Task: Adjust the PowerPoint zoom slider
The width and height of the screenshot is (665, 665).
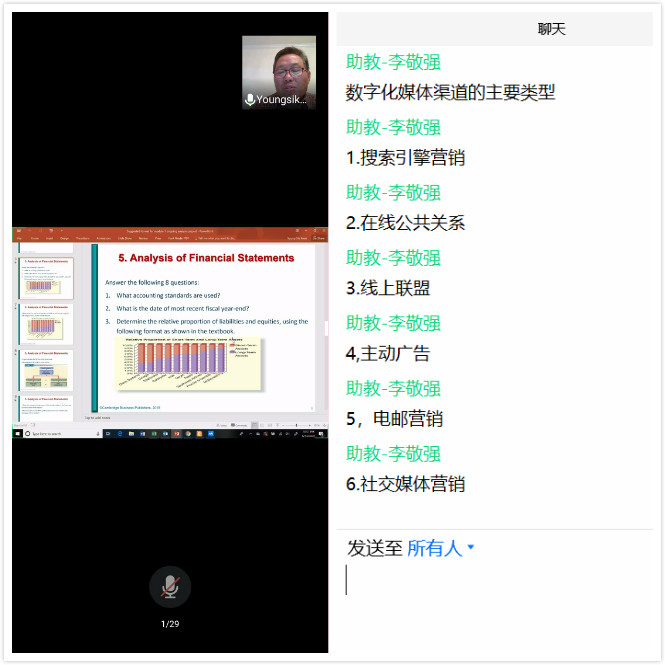Action: click(x=297, y=424)
